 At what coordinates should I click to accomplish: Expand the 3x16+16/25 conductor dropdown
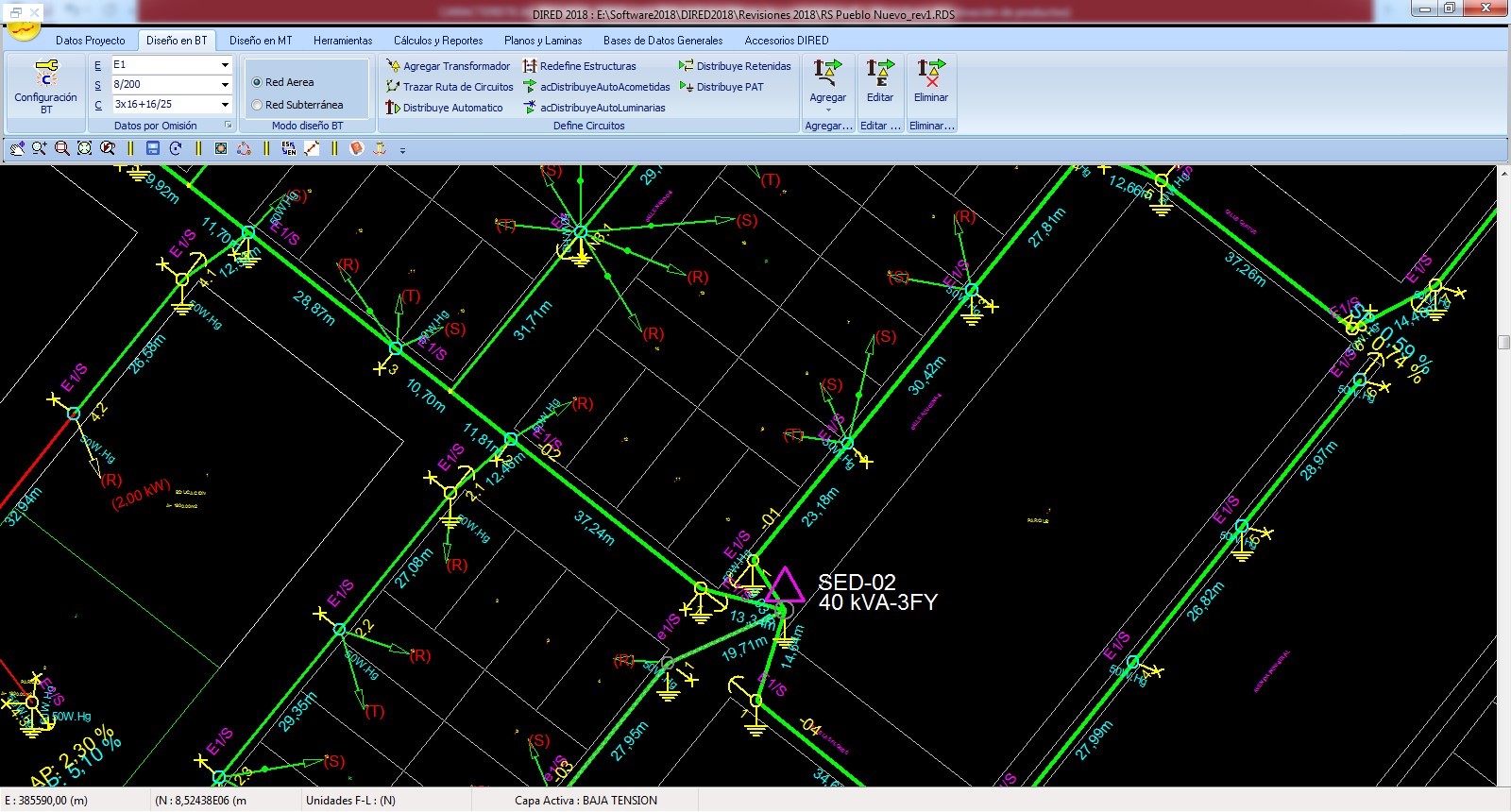pos(225,105)
